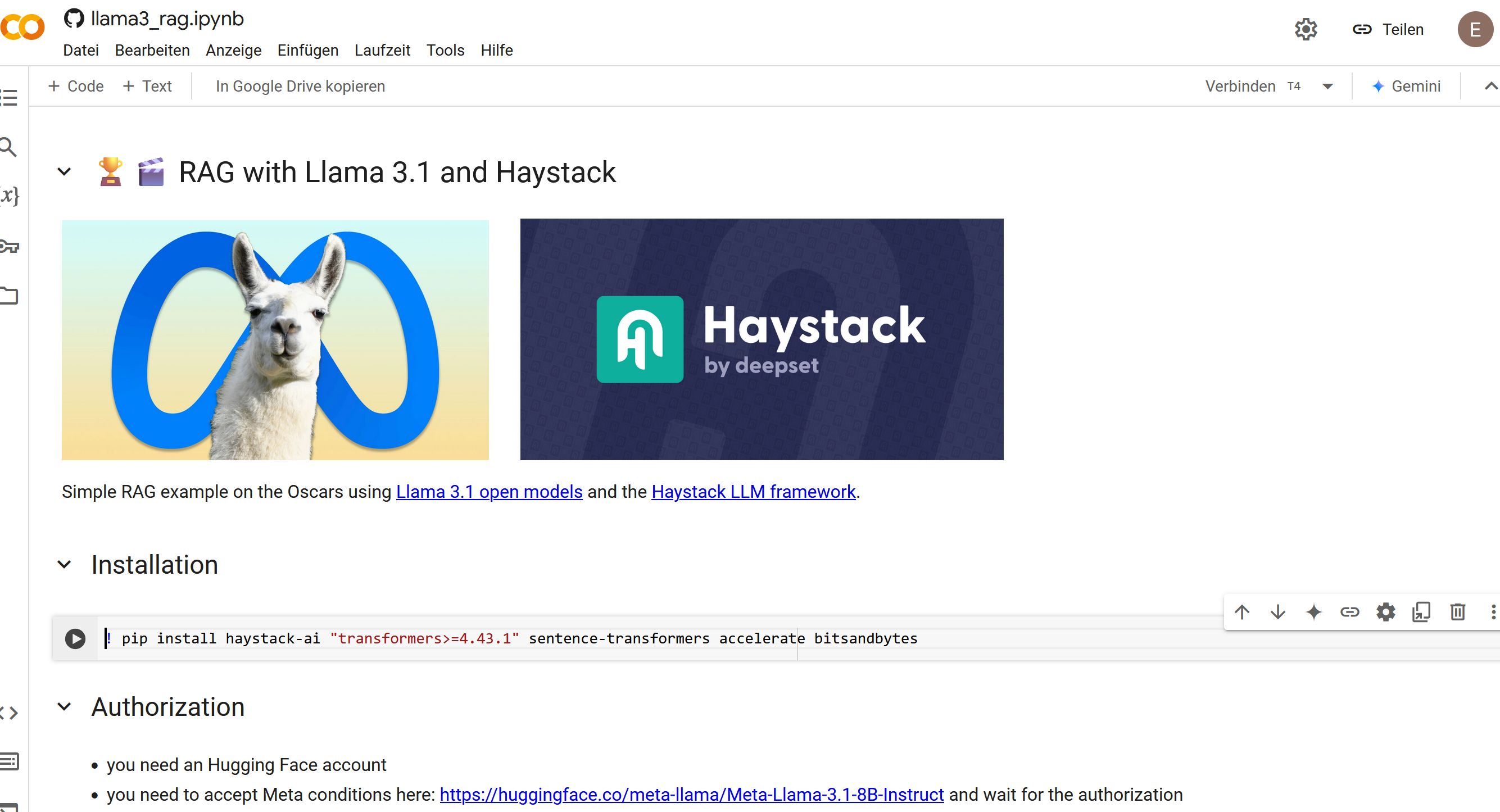Copy link to cell icon

click(1350, 612)
